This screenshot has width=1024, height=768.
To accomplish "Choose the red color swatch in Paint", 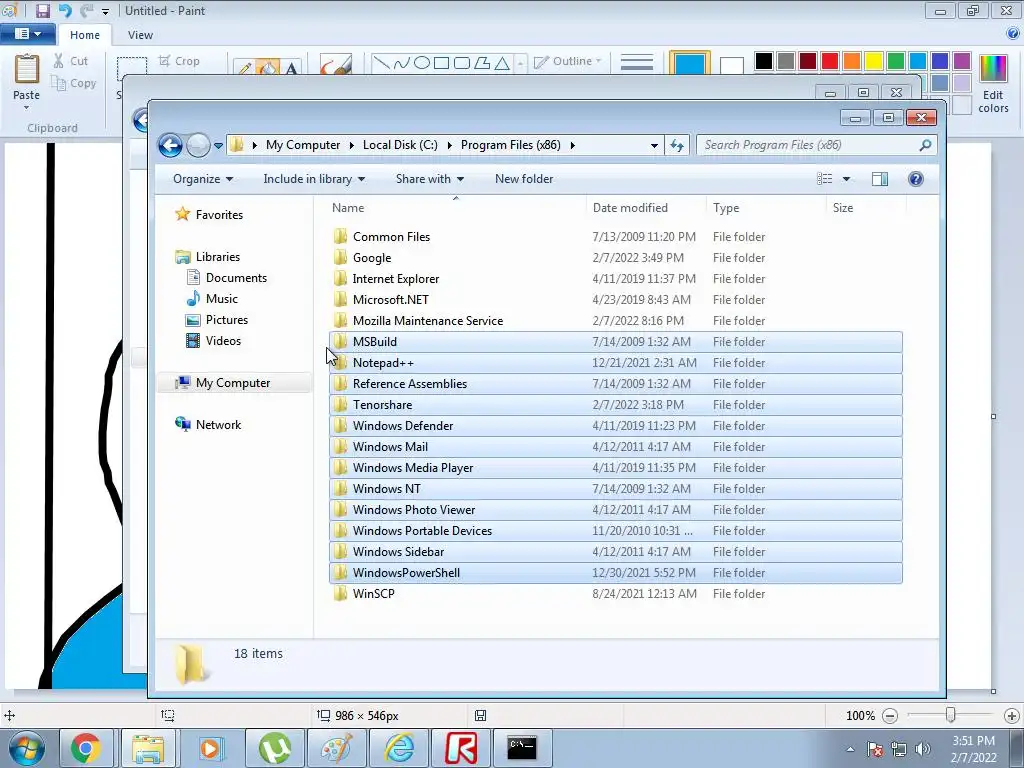I will coord(829,61).
